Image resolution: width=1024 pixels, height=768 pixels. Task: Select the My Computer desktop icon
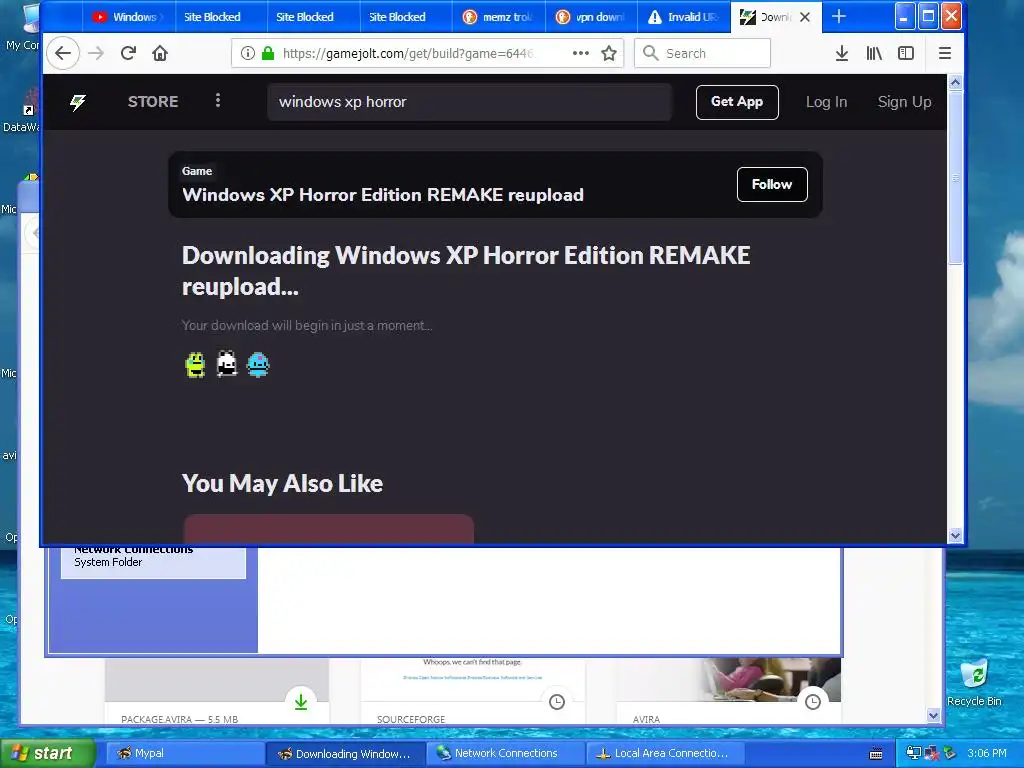click(22, 27)
